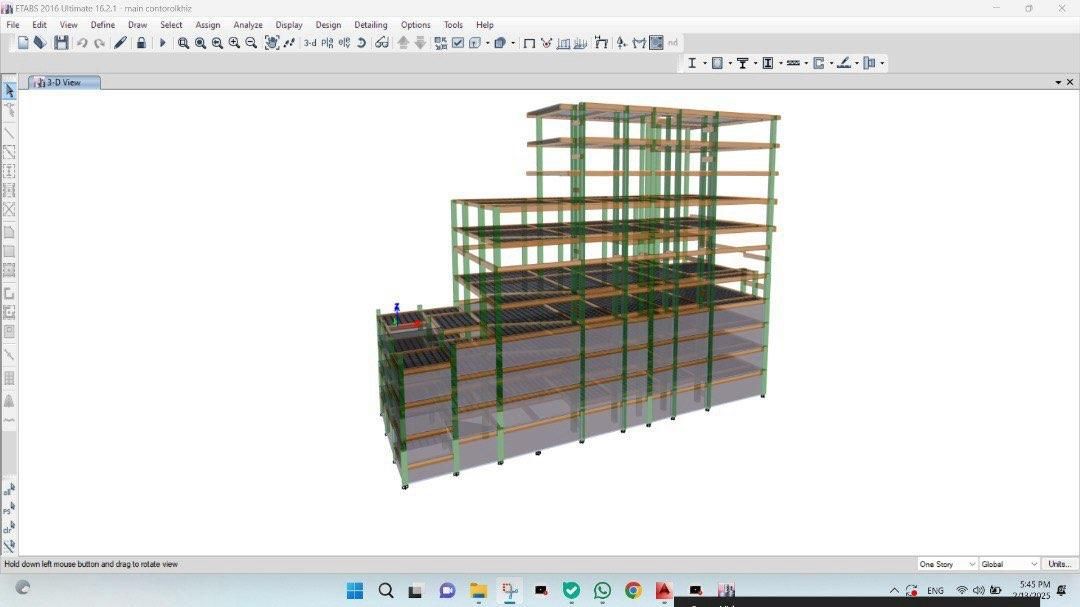
Task: Set default 3-d view button
Action: pos(310,43)
